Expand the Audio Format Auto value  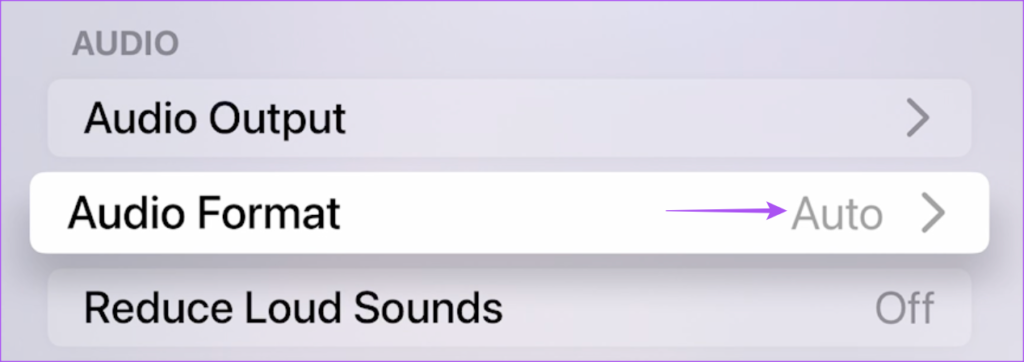click(837, 215)
